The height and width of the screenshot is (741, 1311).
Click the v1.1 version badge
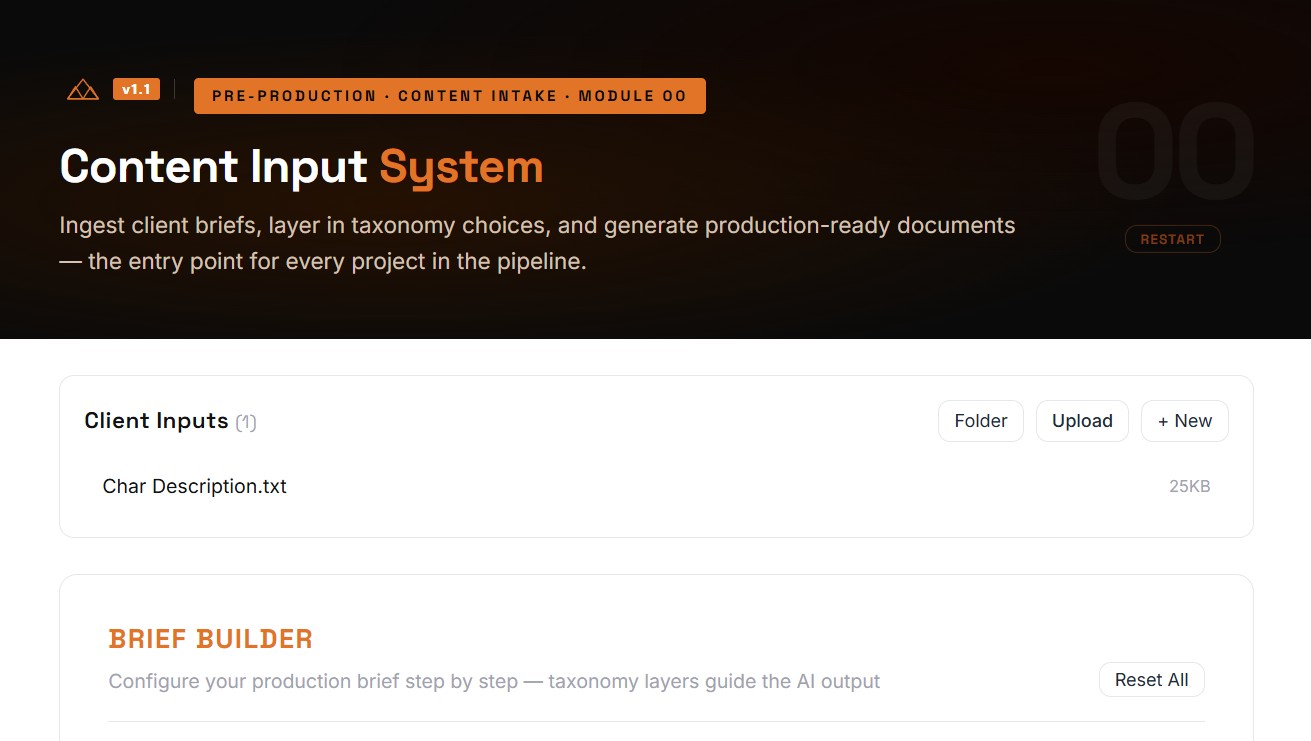pos(136,89)
